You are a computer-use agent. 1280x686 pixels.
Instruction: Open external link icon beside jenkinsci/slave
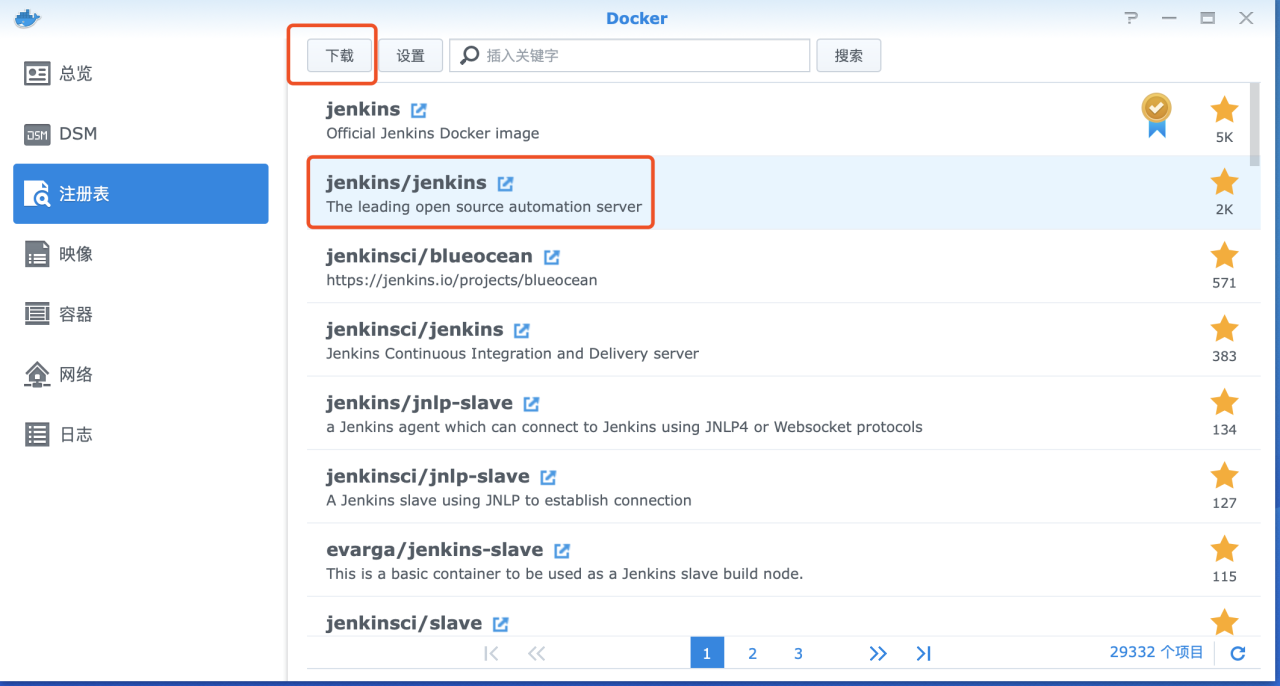[x=501, y=624]
